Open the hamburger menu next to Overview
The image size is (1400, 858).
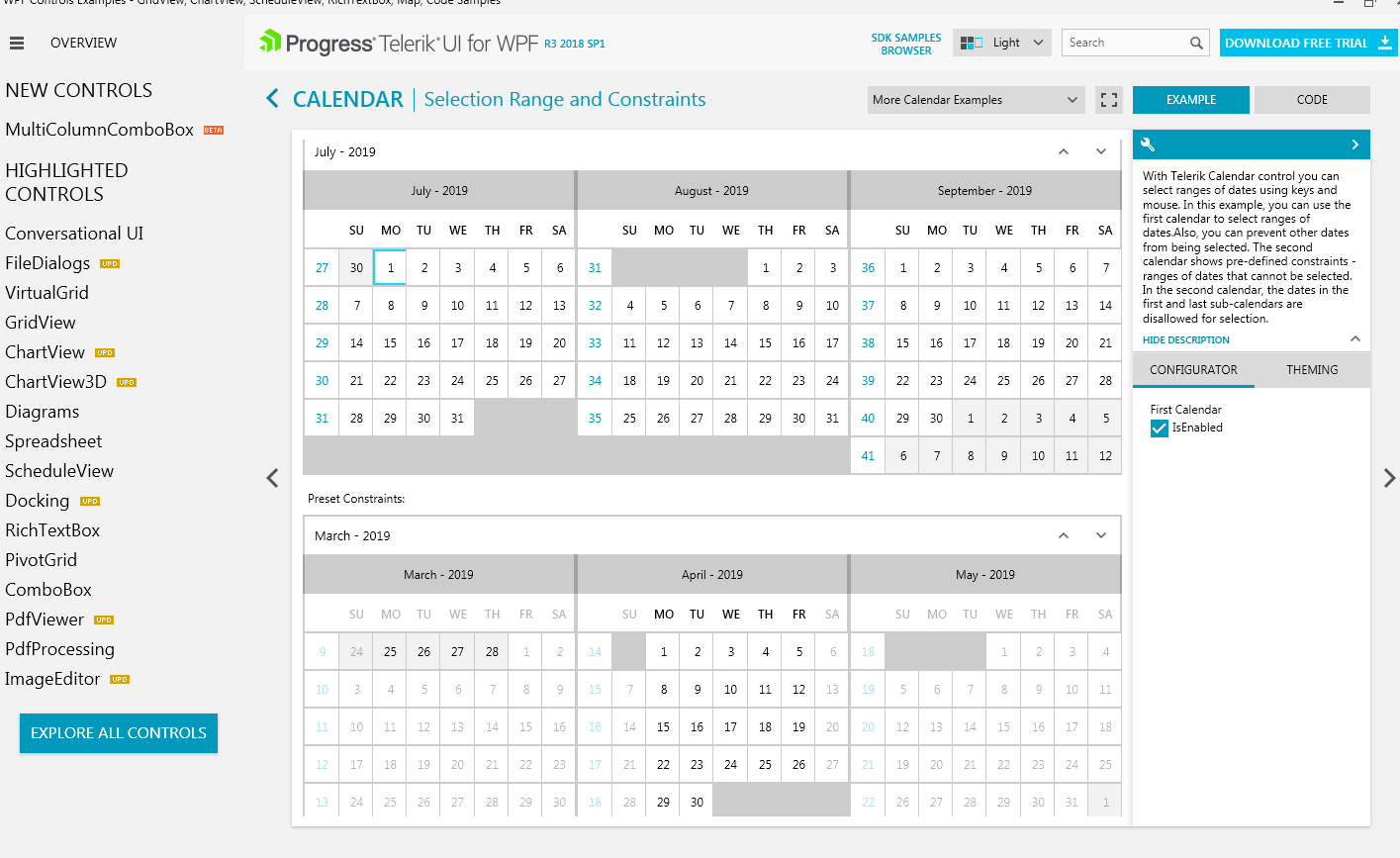click(x=17, y=43)
